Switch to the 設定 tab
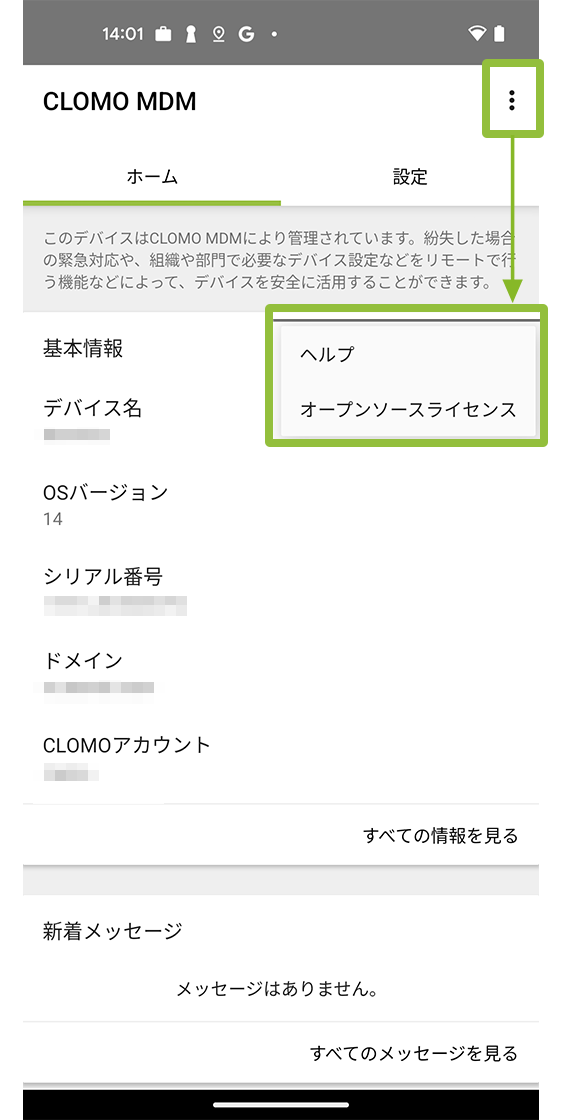The width and height of the screenshot is (562, 1120). [410, 177]
